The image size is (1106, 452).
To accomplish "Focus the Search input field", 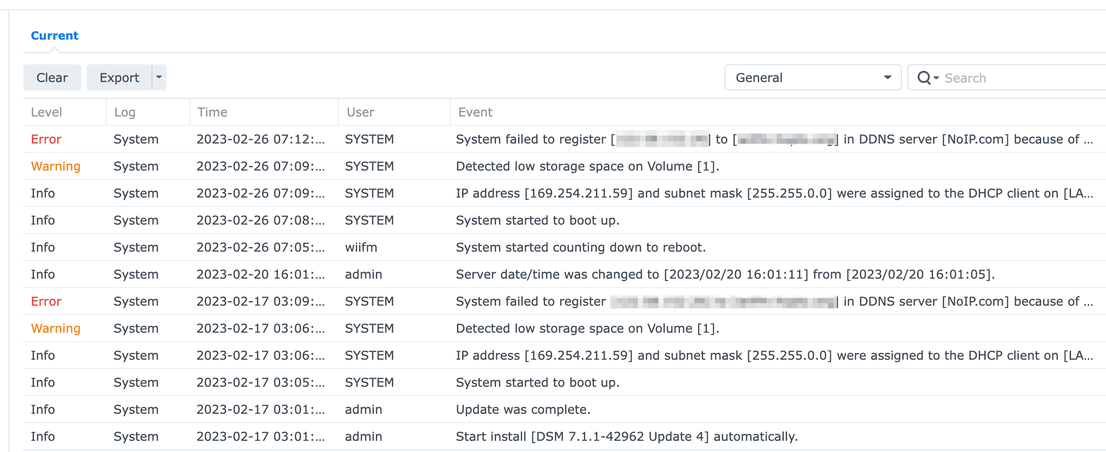I will (x=1020, y=78).
